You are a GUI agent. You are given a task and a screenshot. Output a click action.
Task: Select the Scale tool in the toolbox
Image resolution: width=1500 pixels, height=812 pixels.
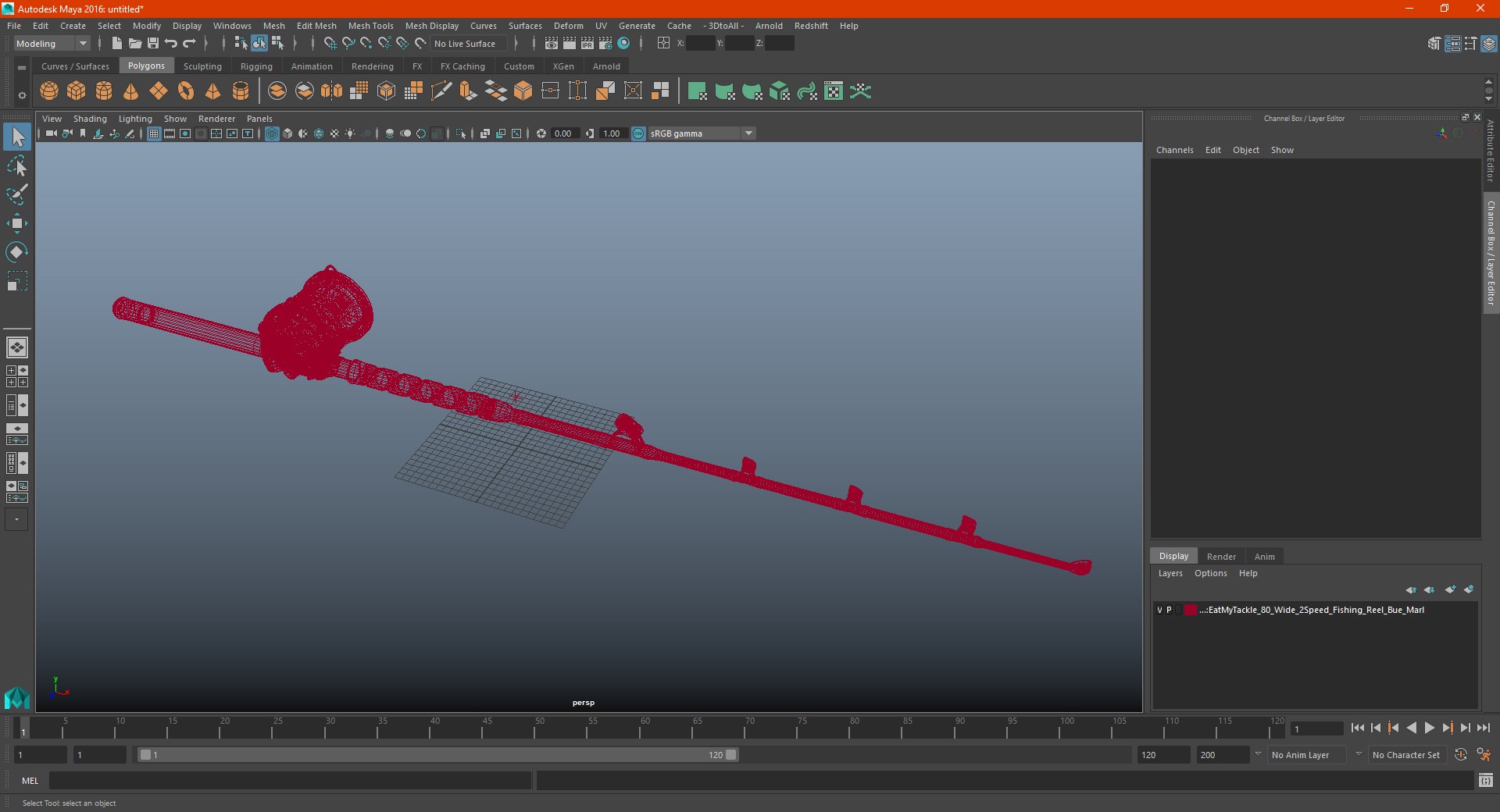17,281
